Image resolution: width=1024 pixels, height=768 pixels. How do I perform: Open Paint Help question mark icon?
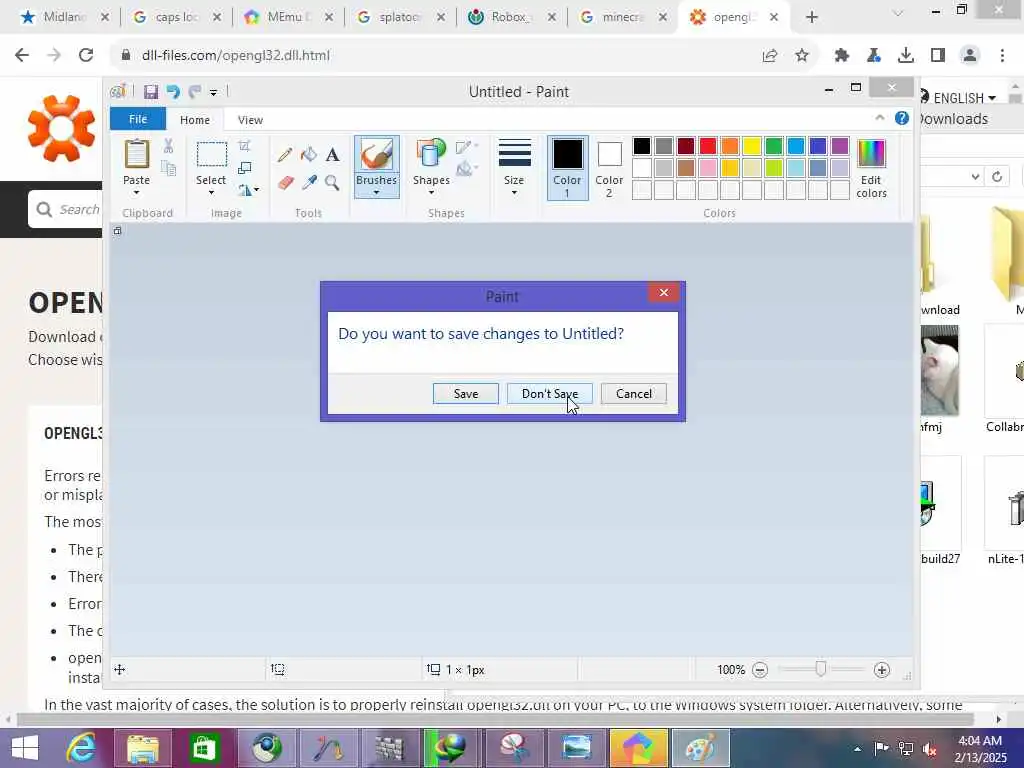pos(902,118)
